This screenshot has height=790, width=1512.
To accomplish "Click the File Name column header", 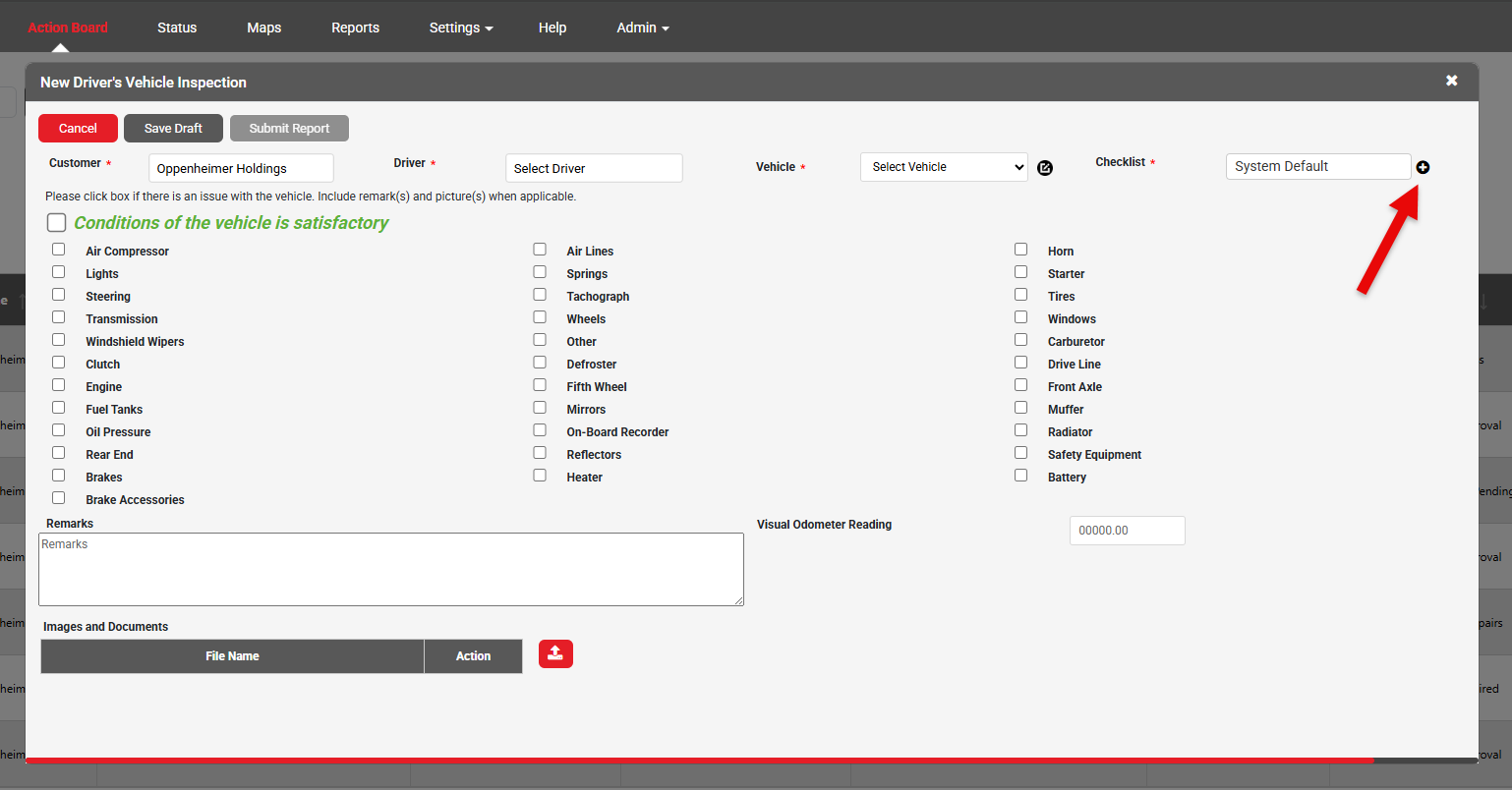I will coord(232,656).
